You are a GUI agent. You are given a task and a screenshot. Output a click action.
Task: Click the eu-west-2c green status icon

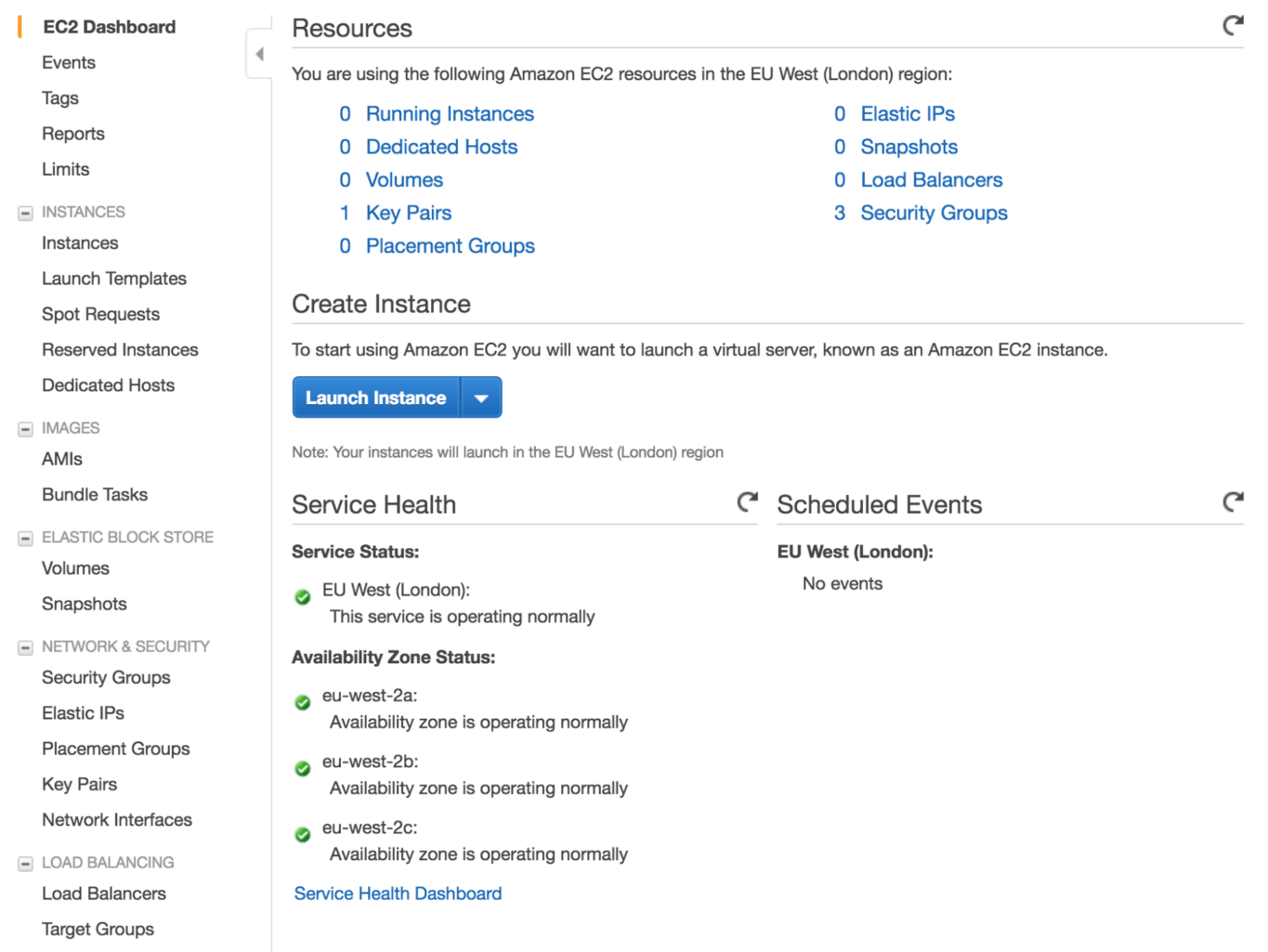coord(303,835)
